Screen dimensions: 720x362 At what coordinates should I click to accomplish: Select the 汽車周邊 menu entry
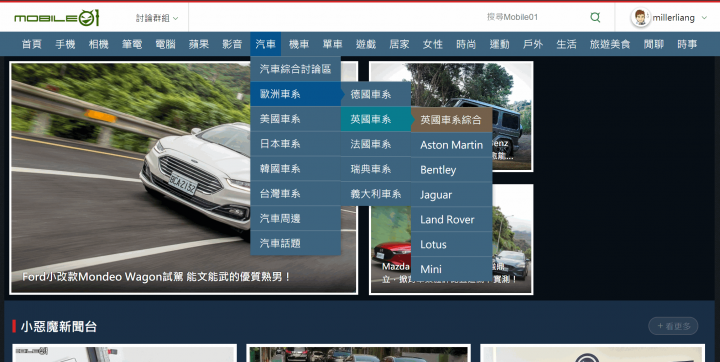(295, 218)
